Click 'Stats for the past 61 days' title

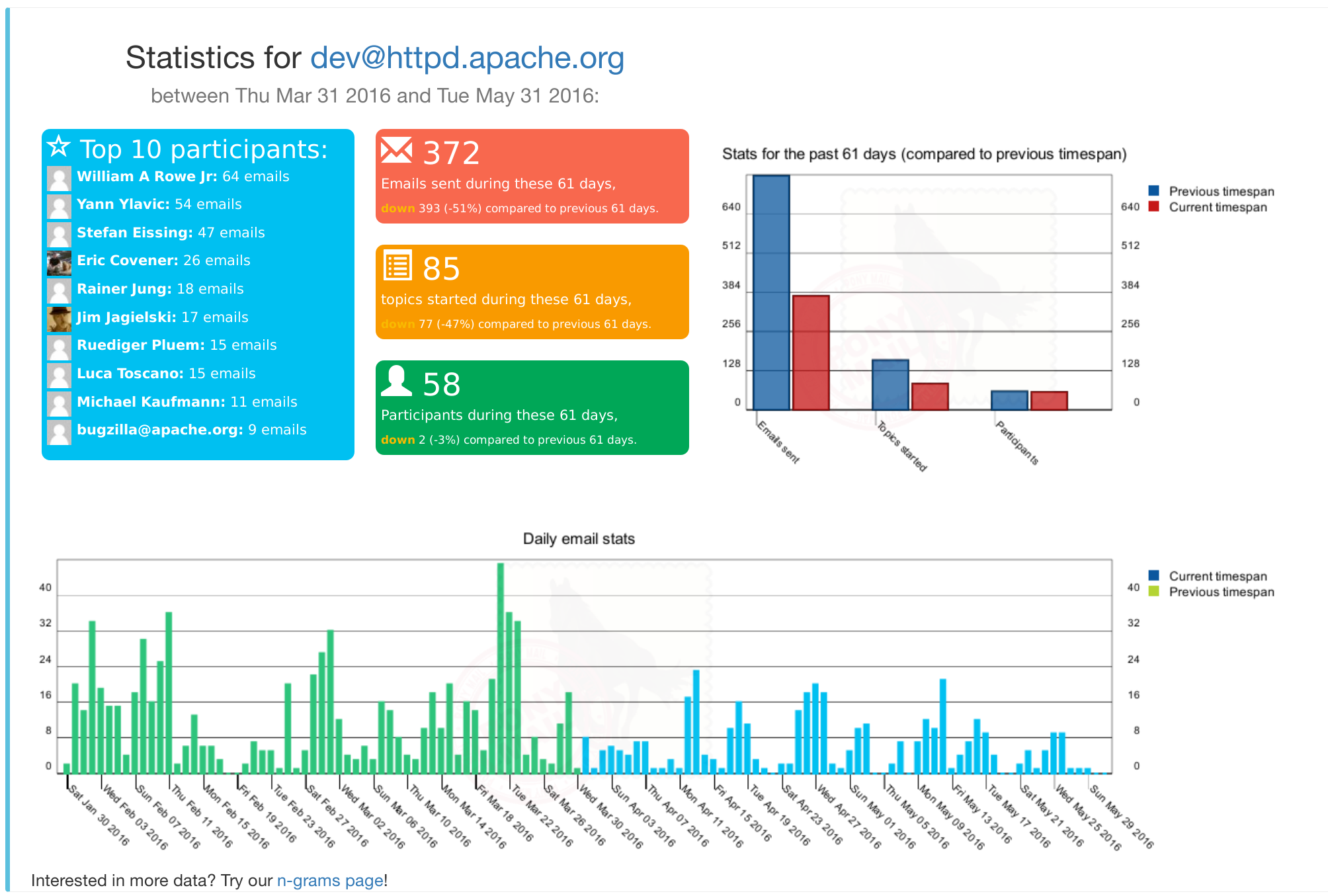(x=925, y=154)
